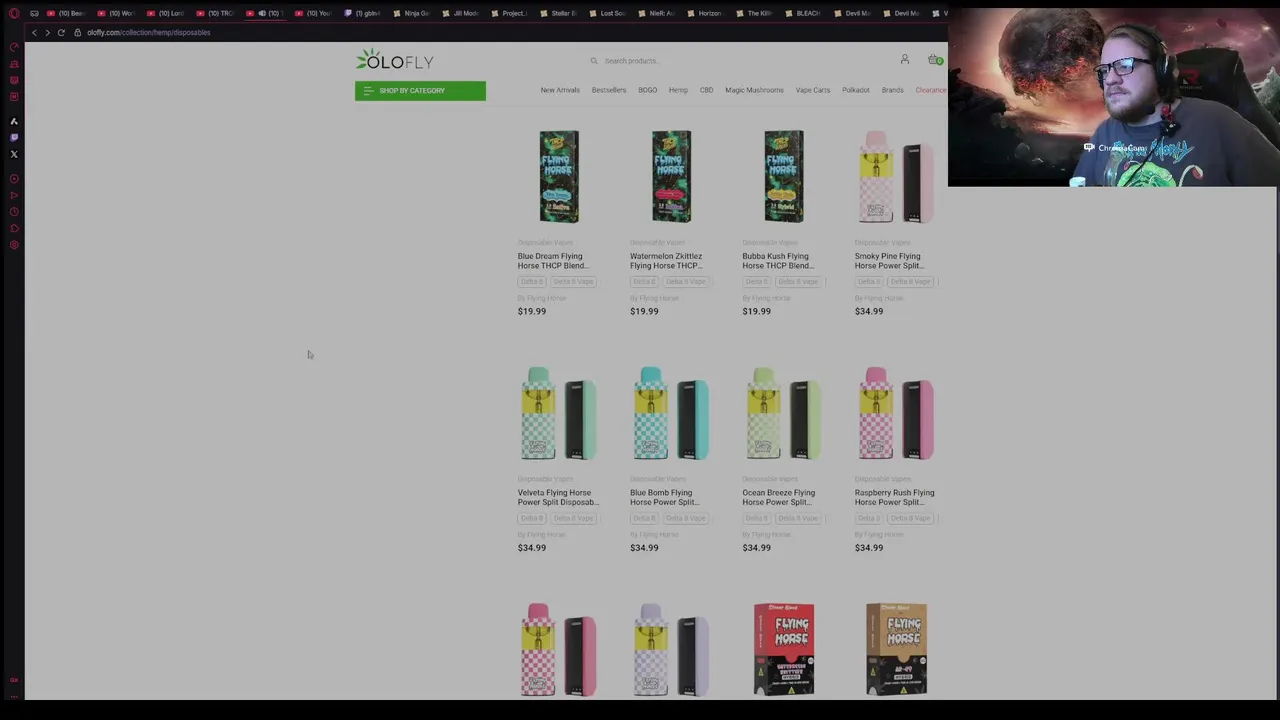Click the $34.99 price under Velveta

pos(532,547)
